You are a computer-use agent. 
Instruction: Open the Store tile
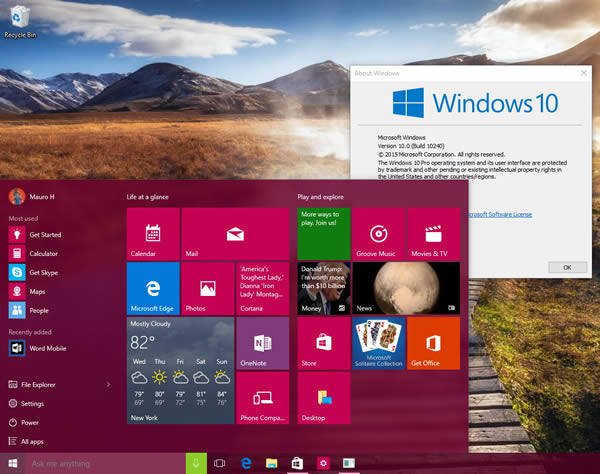click(x=324, y=343)
